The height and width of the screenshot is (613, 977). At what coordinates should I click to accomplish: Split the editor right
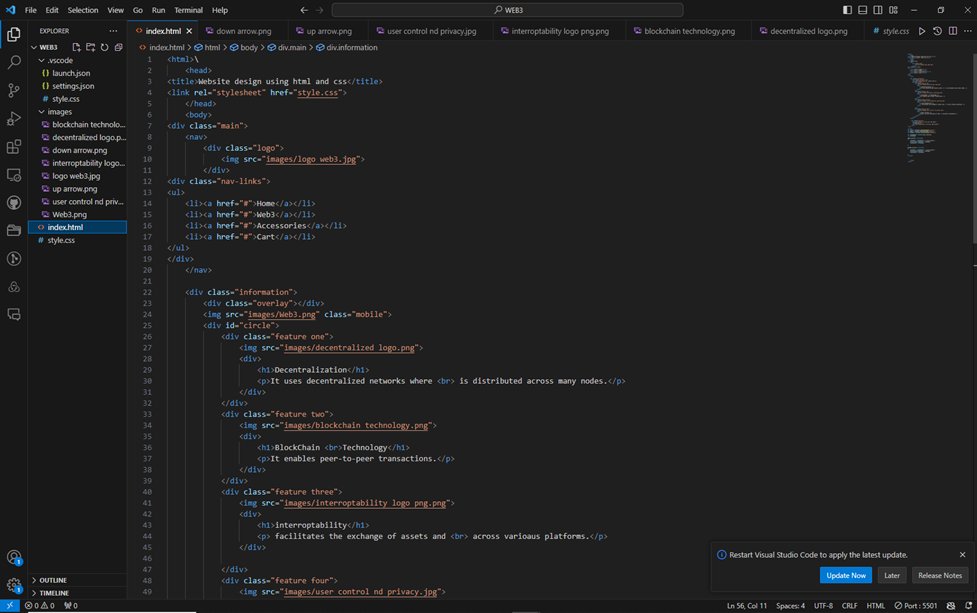pos(953,31)
